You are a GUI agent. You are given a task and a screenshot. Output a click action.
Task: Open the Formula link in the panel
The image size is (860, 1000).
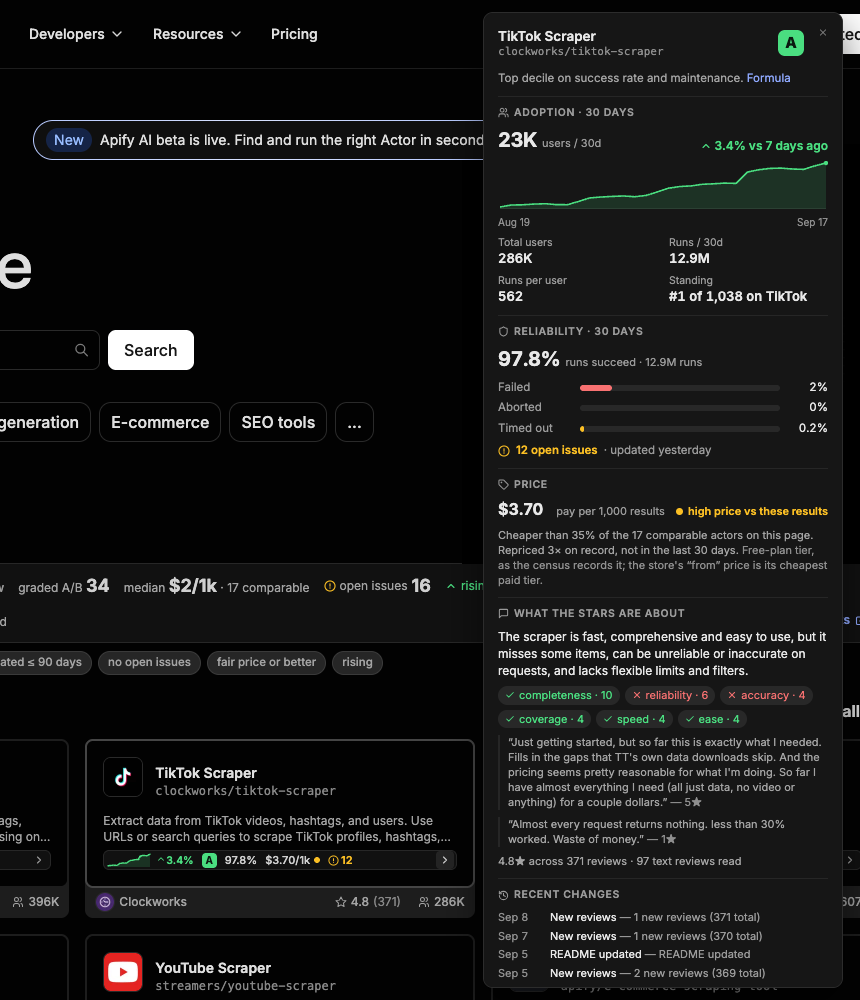(768, 78)
